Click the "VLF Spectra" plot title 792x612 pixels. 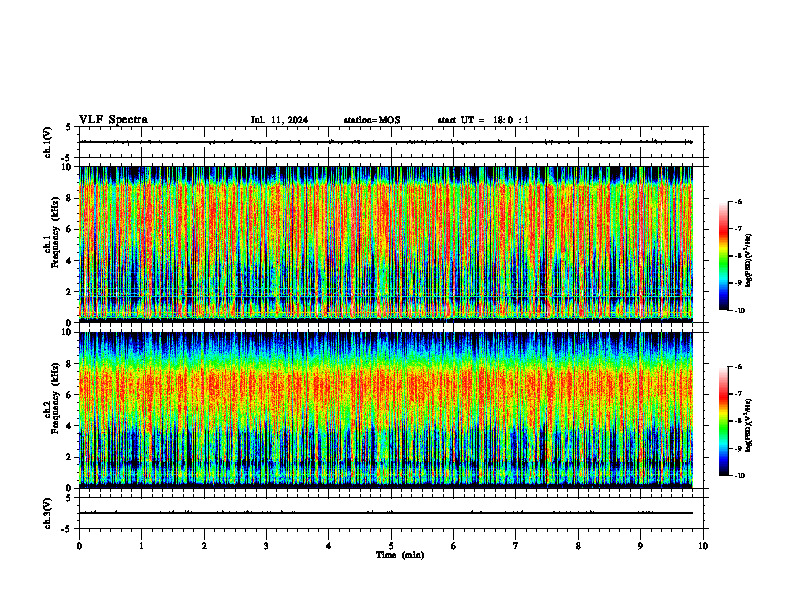(113, 120)
